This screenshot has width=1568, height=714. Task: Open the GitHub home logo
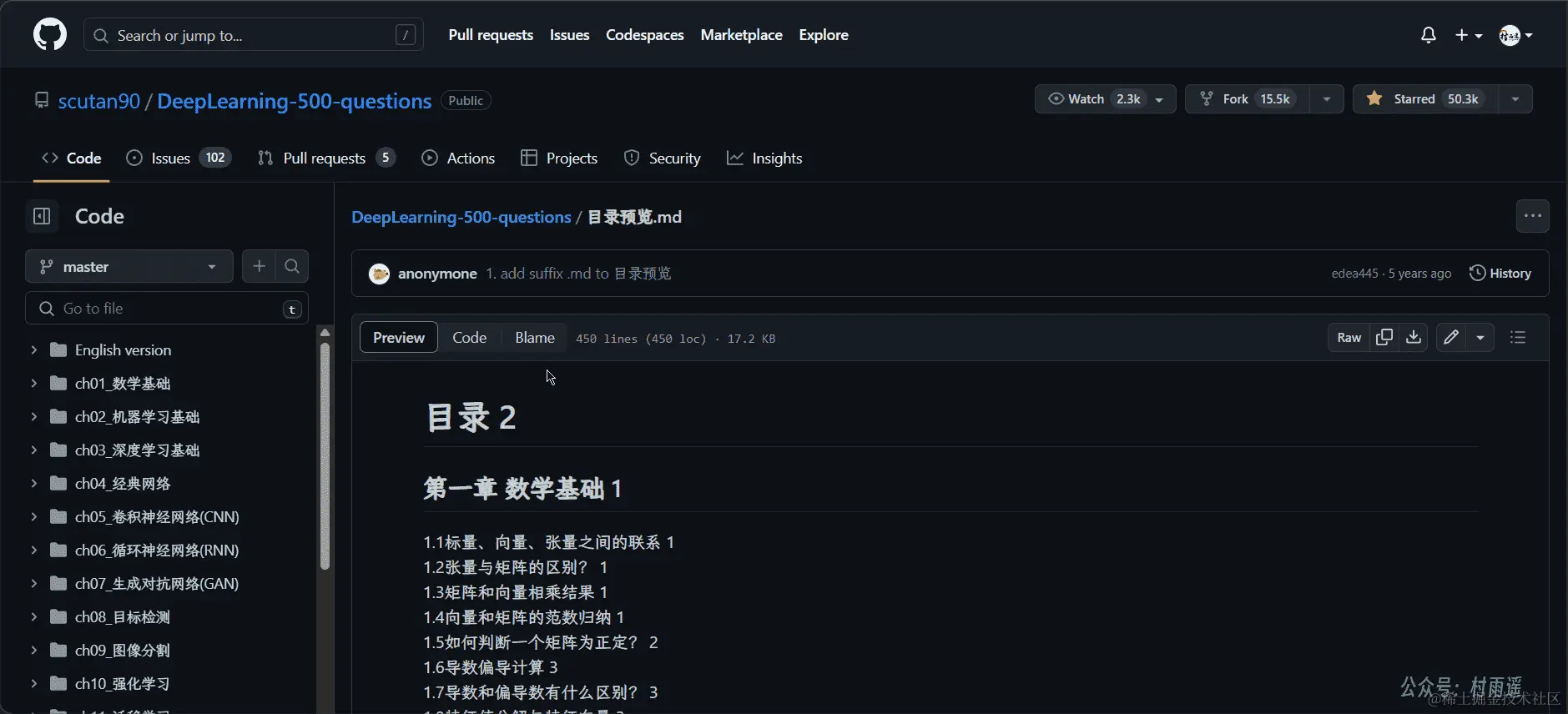[x=50, y=35]
